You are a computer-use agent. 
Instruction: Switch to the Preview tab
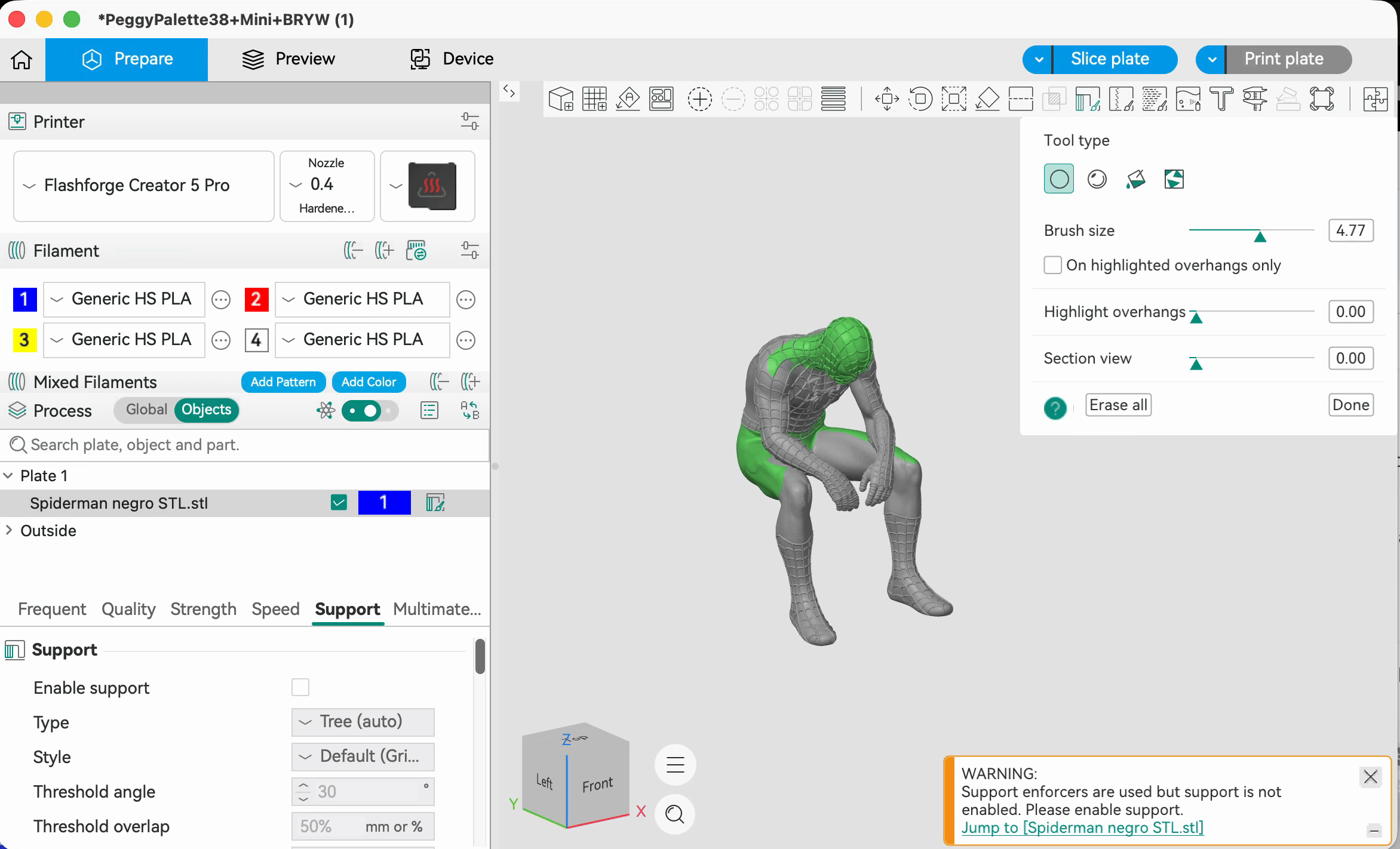pos(288,59)
